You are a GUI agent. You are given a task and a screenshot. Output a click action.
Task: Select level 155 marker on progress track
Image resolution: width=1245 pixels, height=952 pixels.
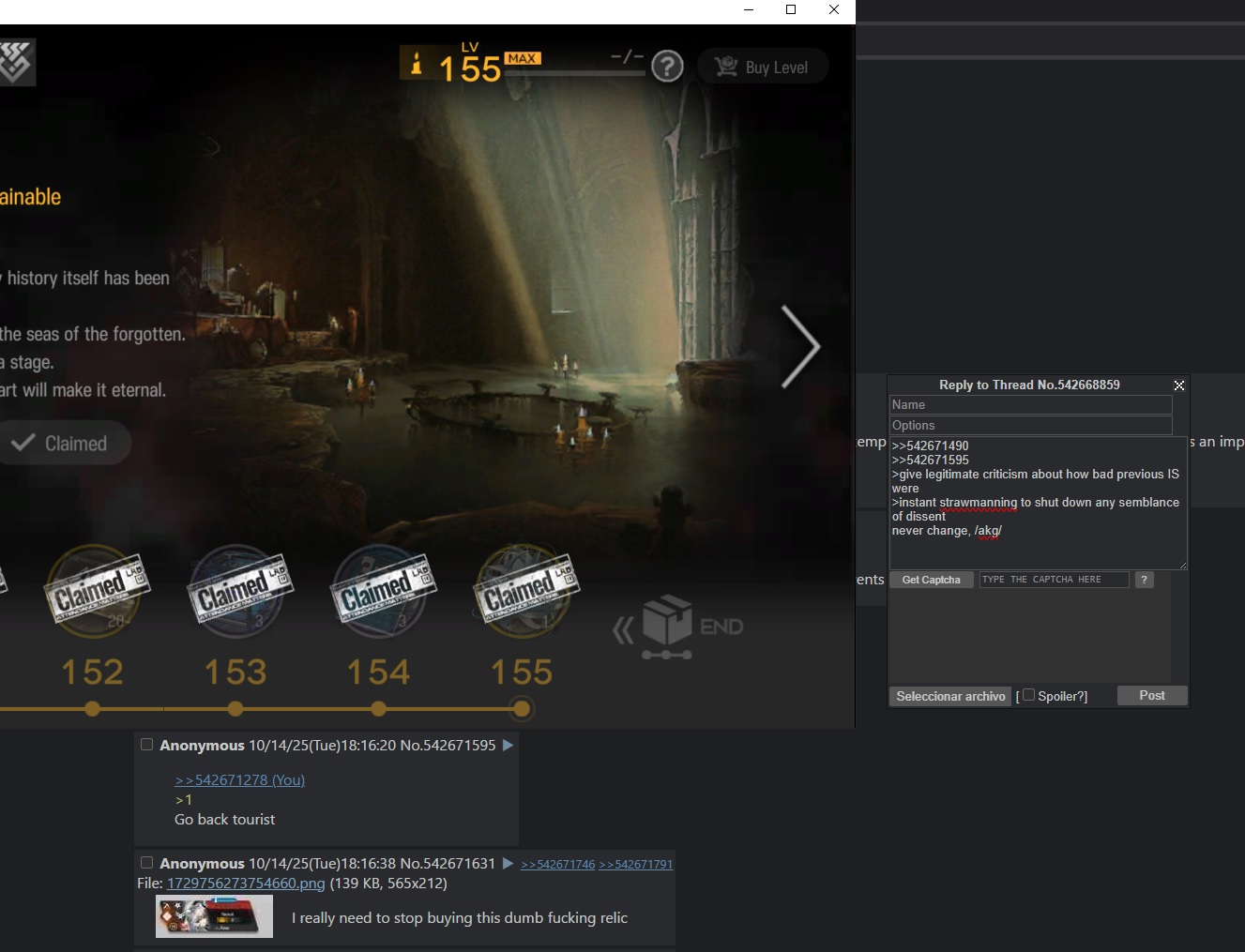522,709
